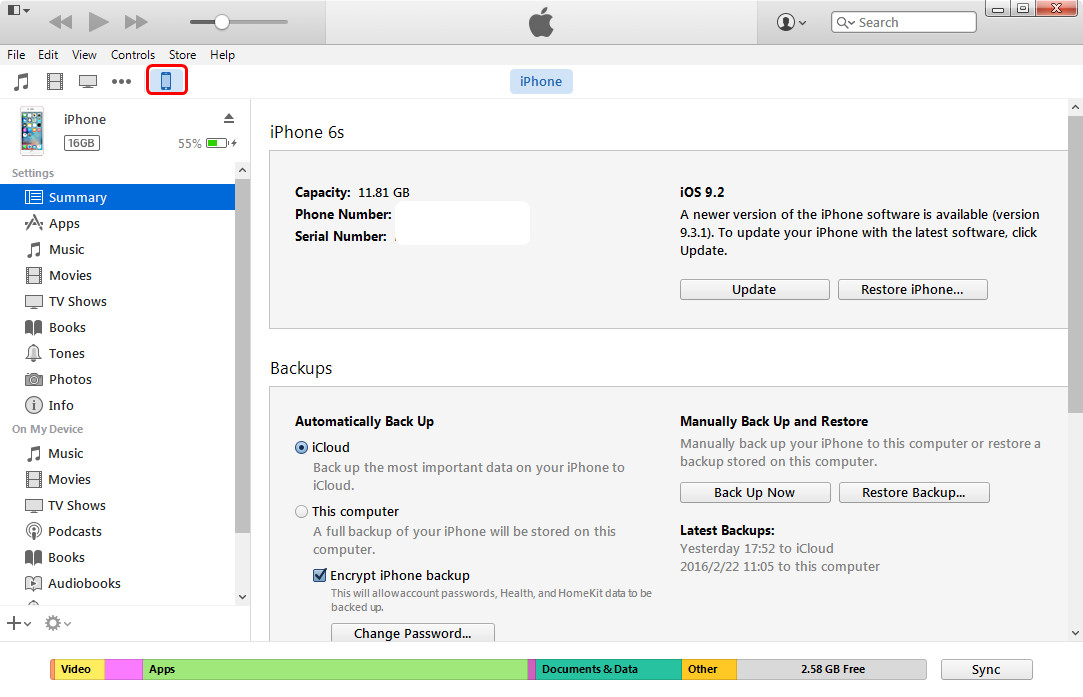
Task: Choose This computer for backups
Action: point(301,511)
